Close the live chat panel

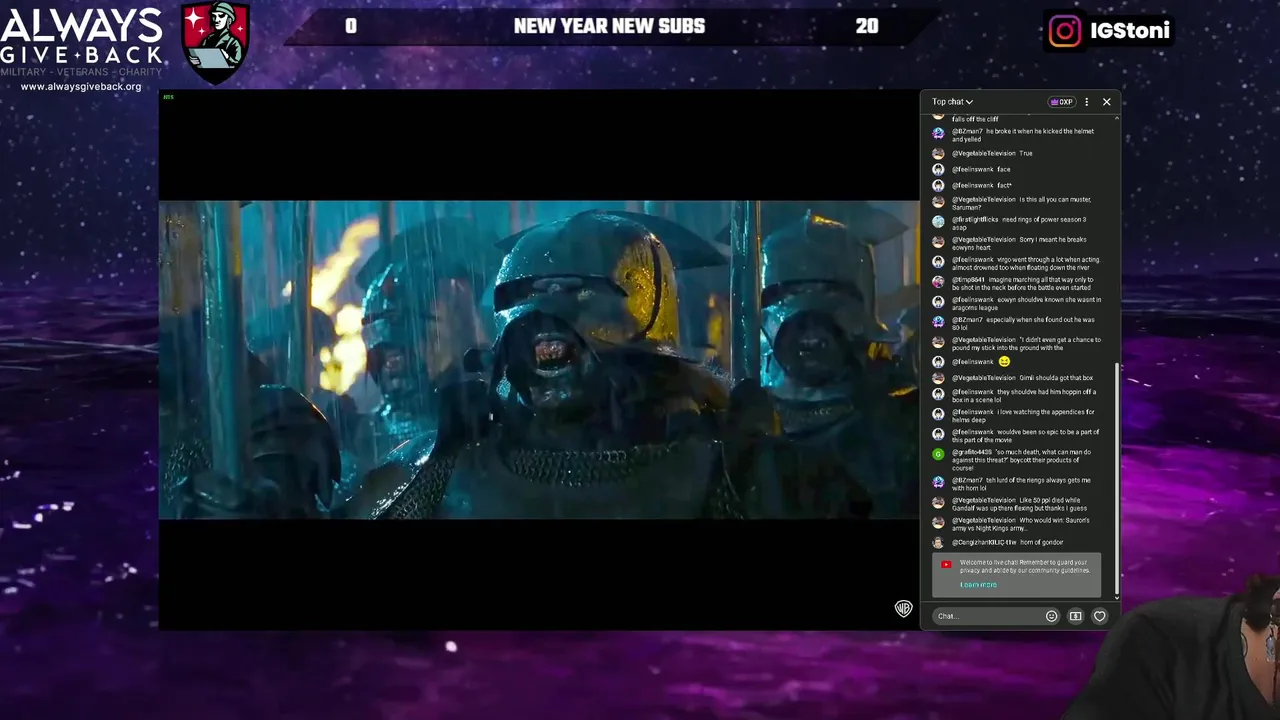click(x=1107, y=101)
